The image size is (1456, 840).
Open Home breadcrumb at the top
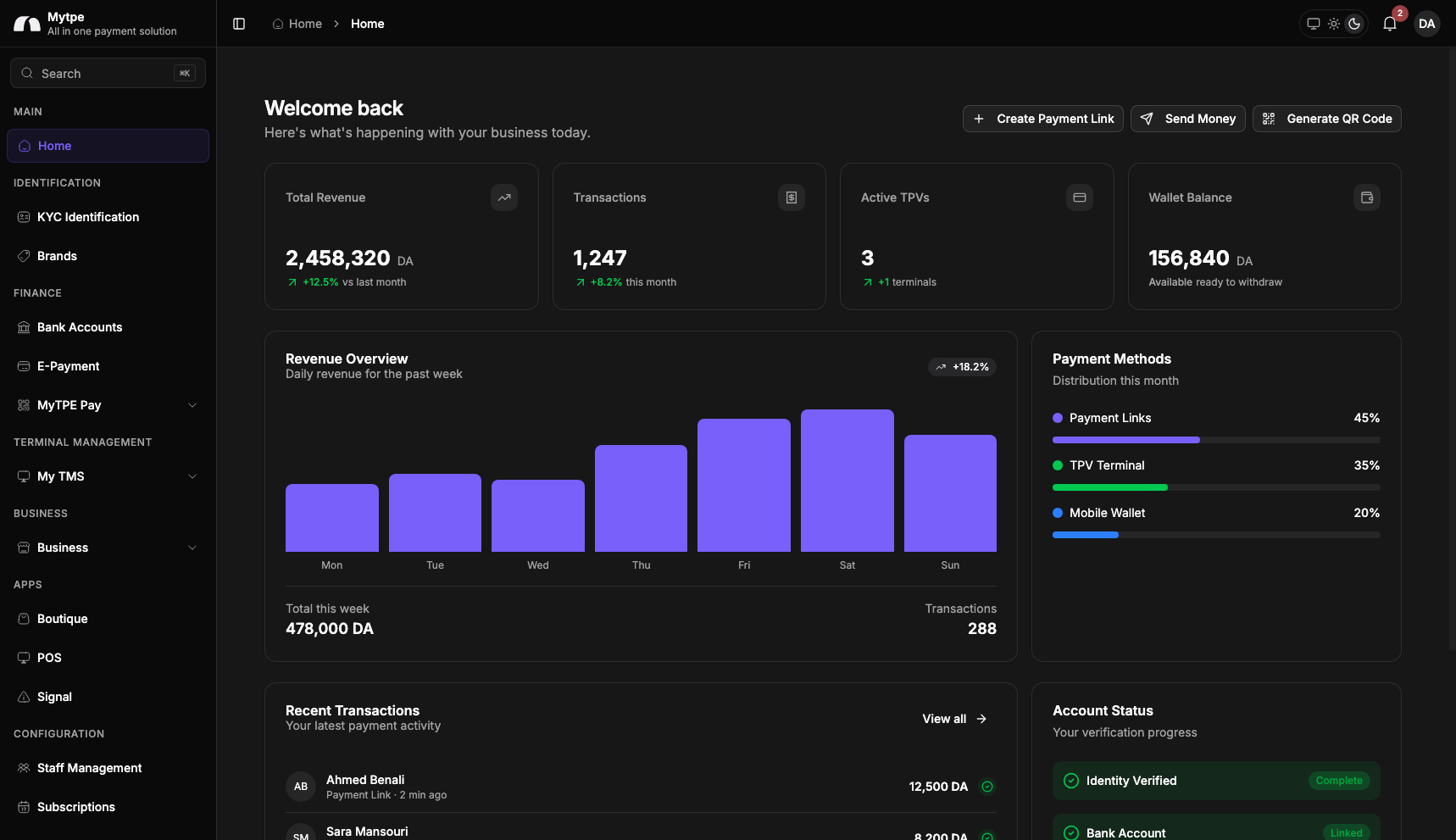click(297, 24)
